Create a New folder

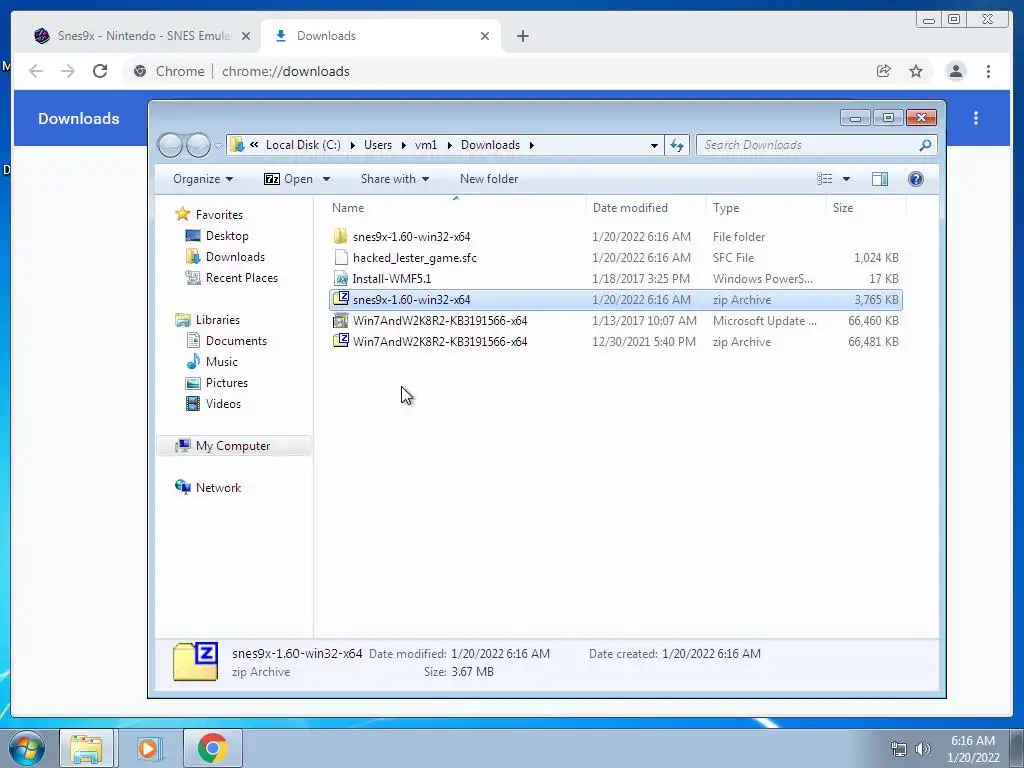(x=488, y=179)
